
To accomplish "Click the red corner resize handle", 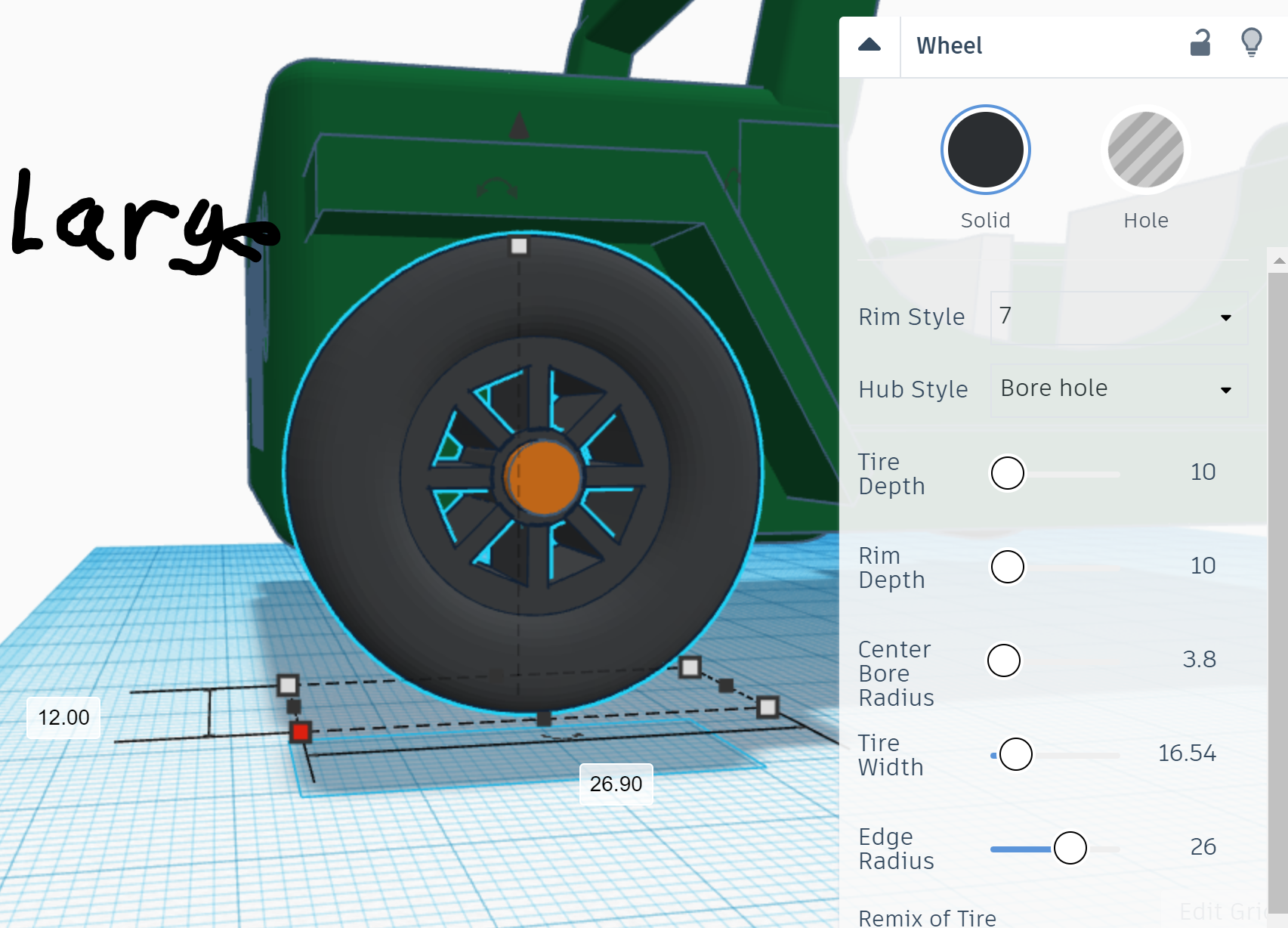I will pyautogui.click(x=301, y=732).
